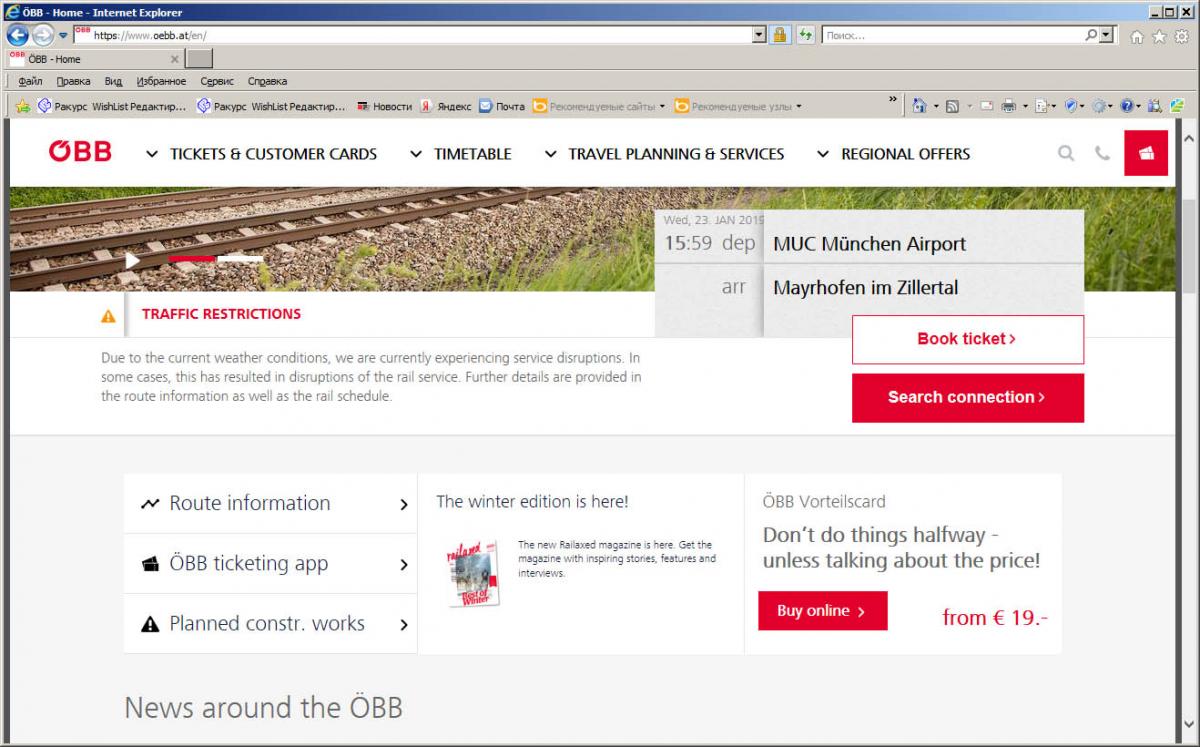Click the phone contact icon
The width and height of the screenshot is (1200, 747).
pyautogui.click(x=1102, y=153)
